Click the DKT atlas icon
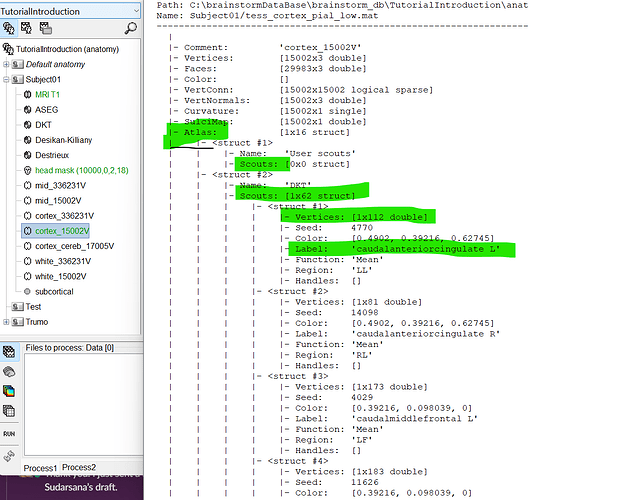The image size is (621, 500). click(27, 125)
